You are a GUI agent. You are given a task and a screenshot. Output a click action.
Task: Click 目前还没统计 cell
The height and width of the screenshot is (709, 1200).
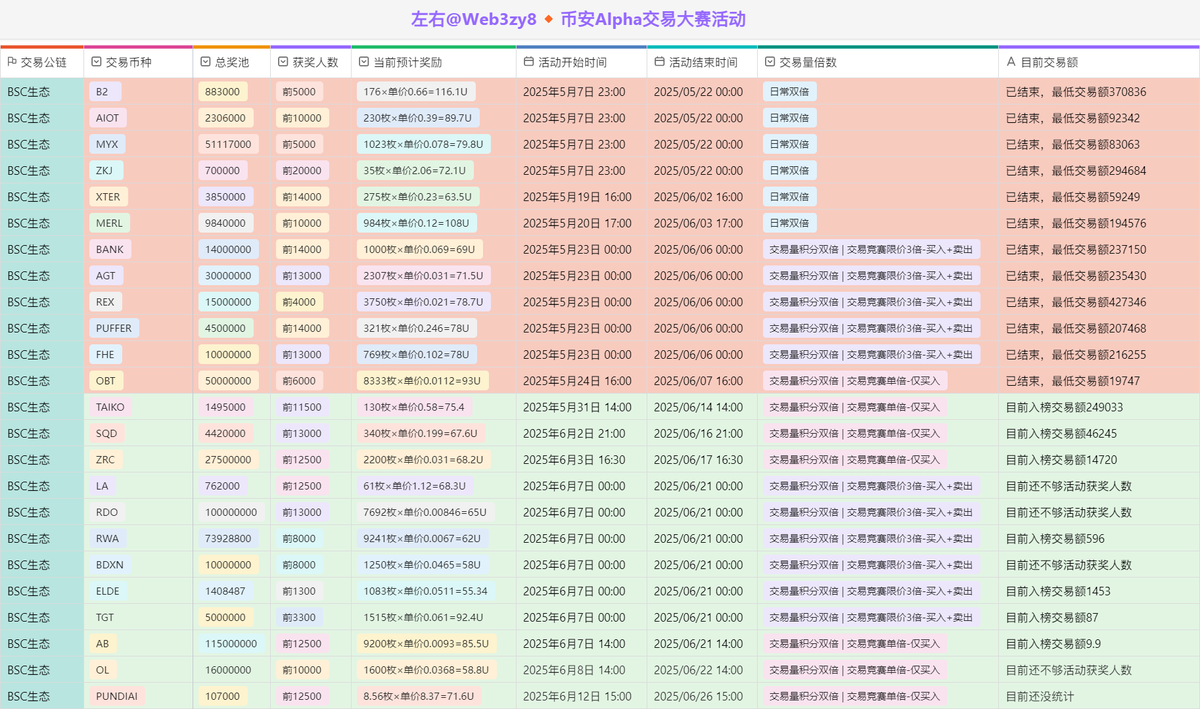(x=1040, y=696)
